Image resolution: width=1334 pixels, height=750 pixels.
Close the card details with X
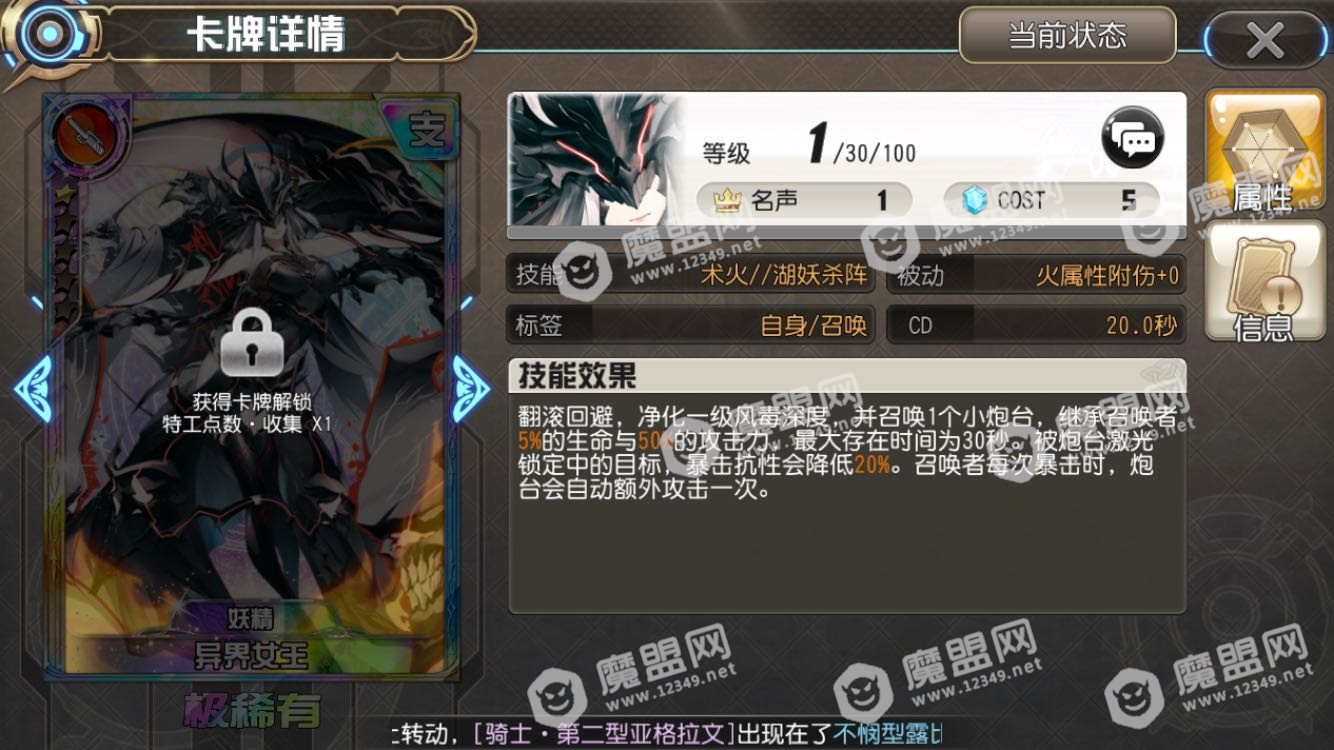pos(1265,40)
